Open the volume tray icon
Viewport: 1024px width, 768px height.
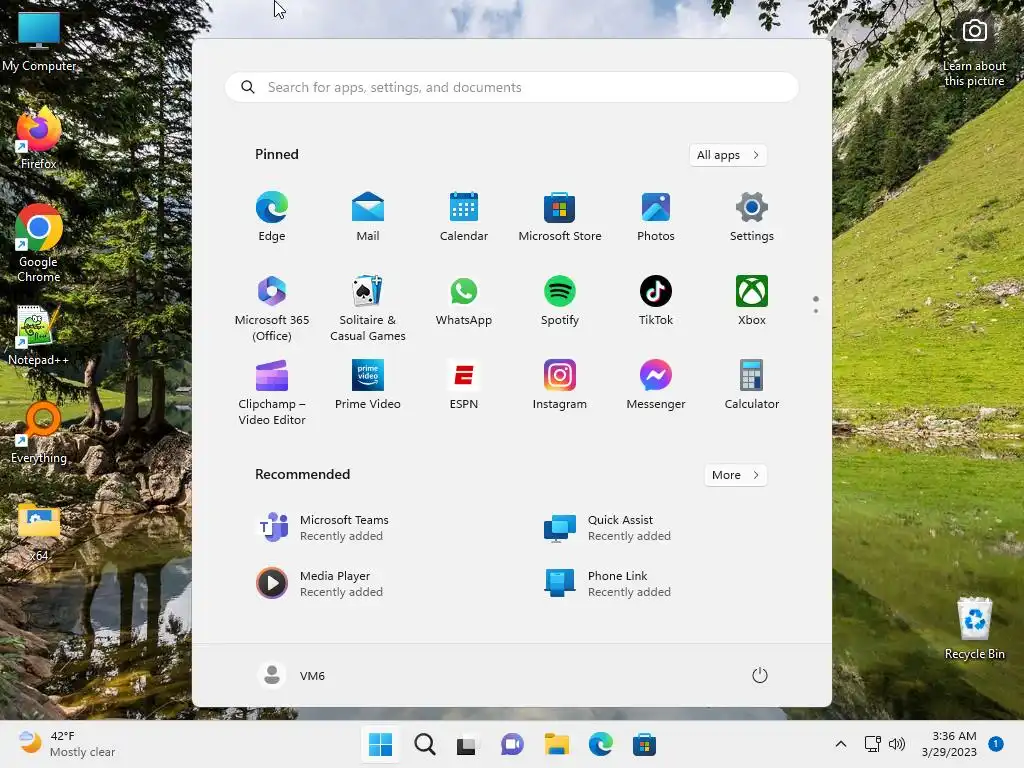click(x=897, y=744)
